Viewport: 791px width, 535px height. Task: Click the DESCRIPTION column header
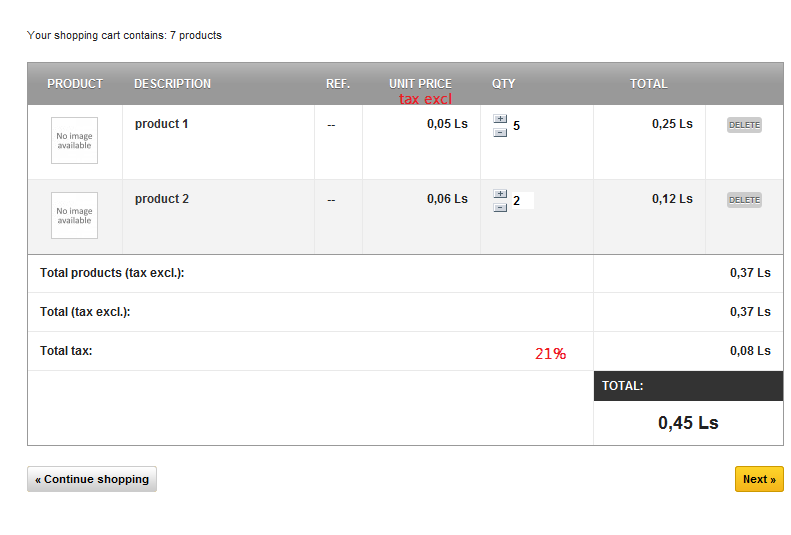coord(172,84)
